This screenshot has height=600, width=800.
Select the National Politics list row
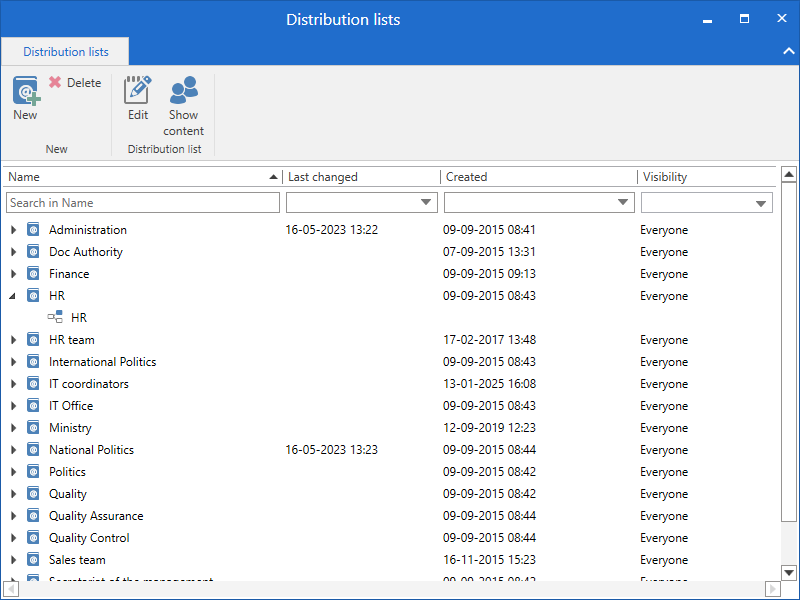coord(91,450)
